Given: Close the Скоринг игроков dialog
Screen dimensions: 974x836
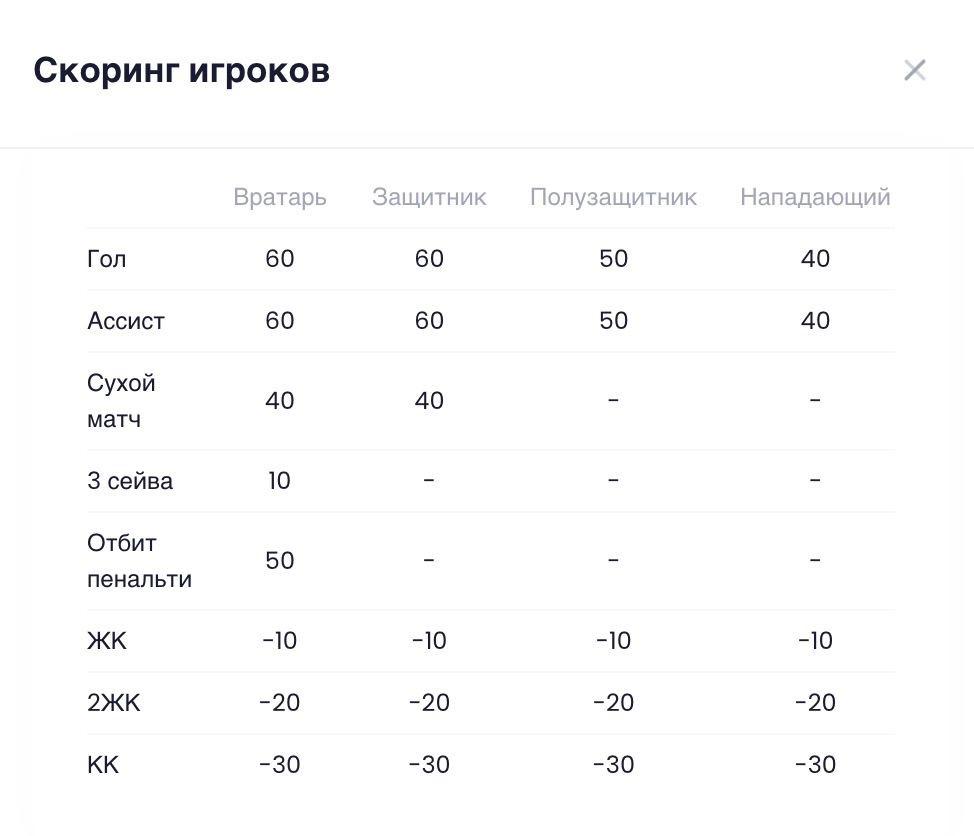Looking at the screenshot, I should (914, 70).
